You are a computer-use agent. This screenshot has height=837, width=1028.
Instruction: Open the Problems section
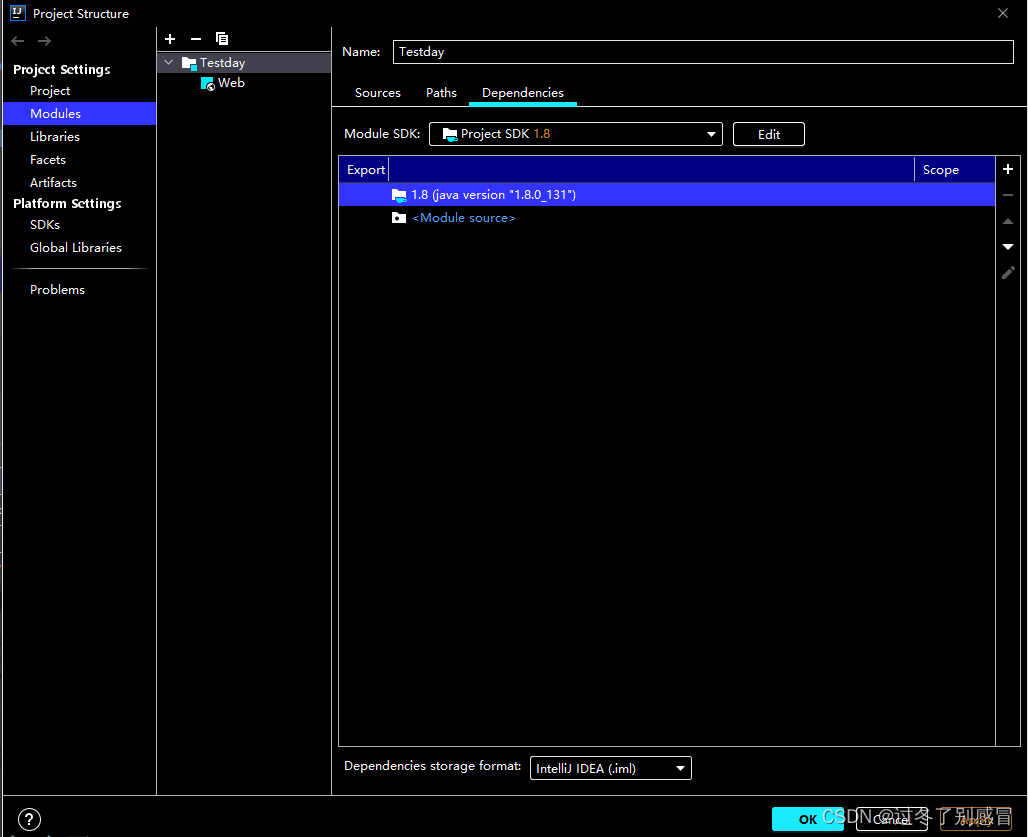click(x=57, y=289)
